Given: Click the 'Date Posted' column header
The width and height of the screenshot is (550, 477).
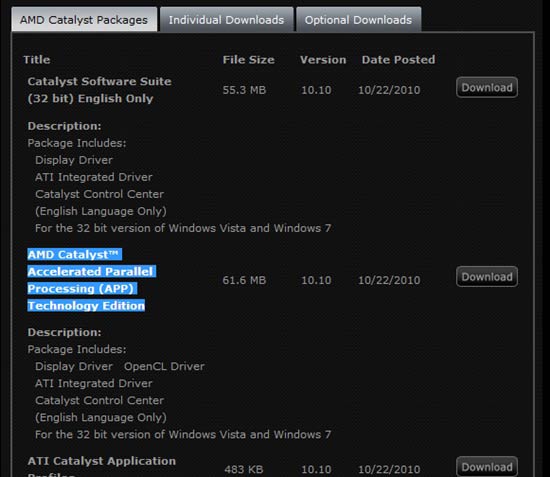Looking at the screenshot, I should click(398, 60).
